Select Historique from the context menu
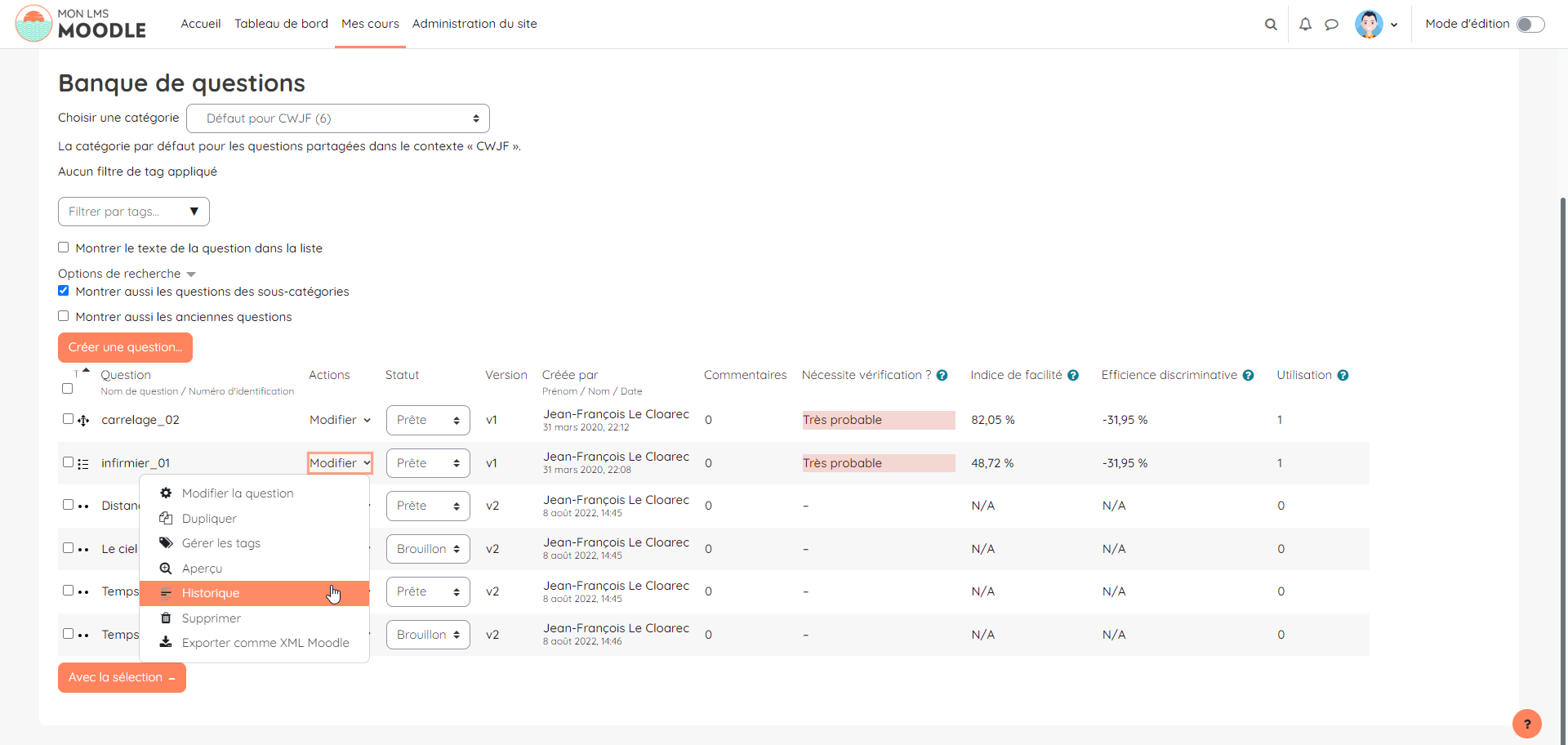Image resolution: width=1568 pixels, height=745 pixels. (211, 593)
